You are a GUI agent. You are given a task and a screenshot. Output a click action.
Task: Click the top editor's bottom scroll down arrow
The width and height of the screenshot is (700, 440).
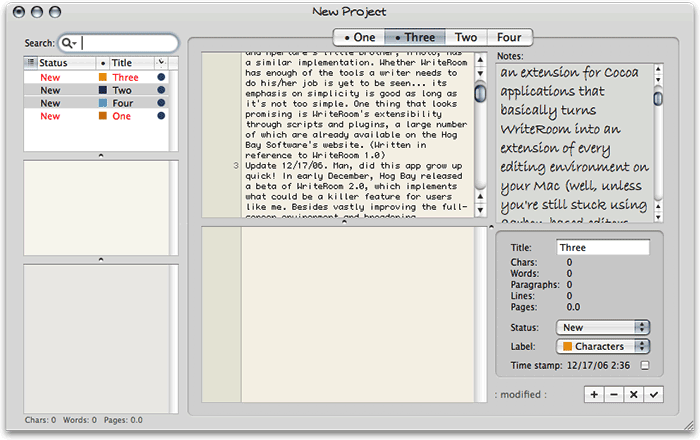[480, 210]
